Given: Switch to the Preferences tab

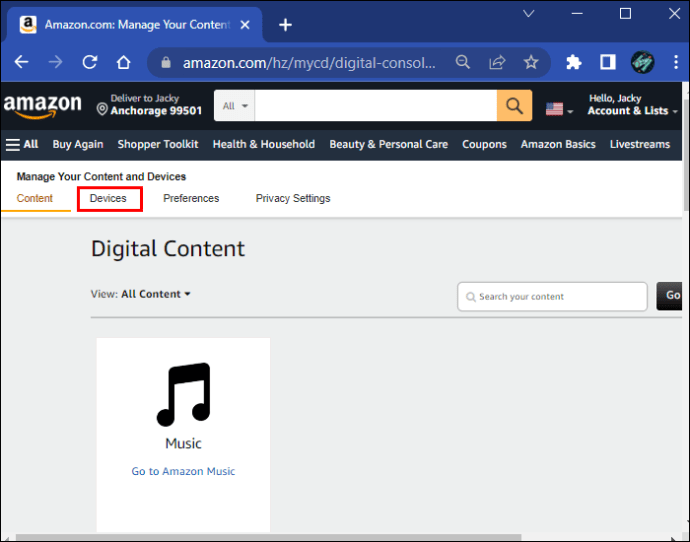Looking at the screenshot, I should 191,198.
